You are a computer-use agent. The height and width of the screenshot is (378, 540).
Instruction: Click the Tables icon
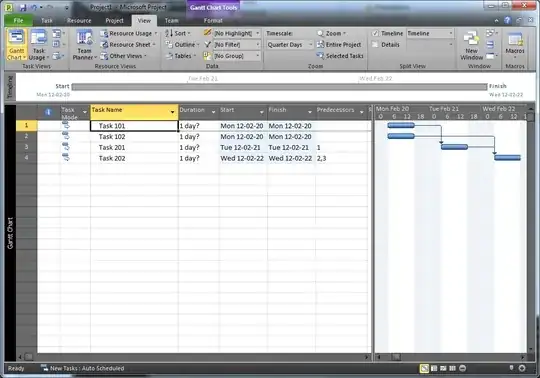tap(169, 56)
